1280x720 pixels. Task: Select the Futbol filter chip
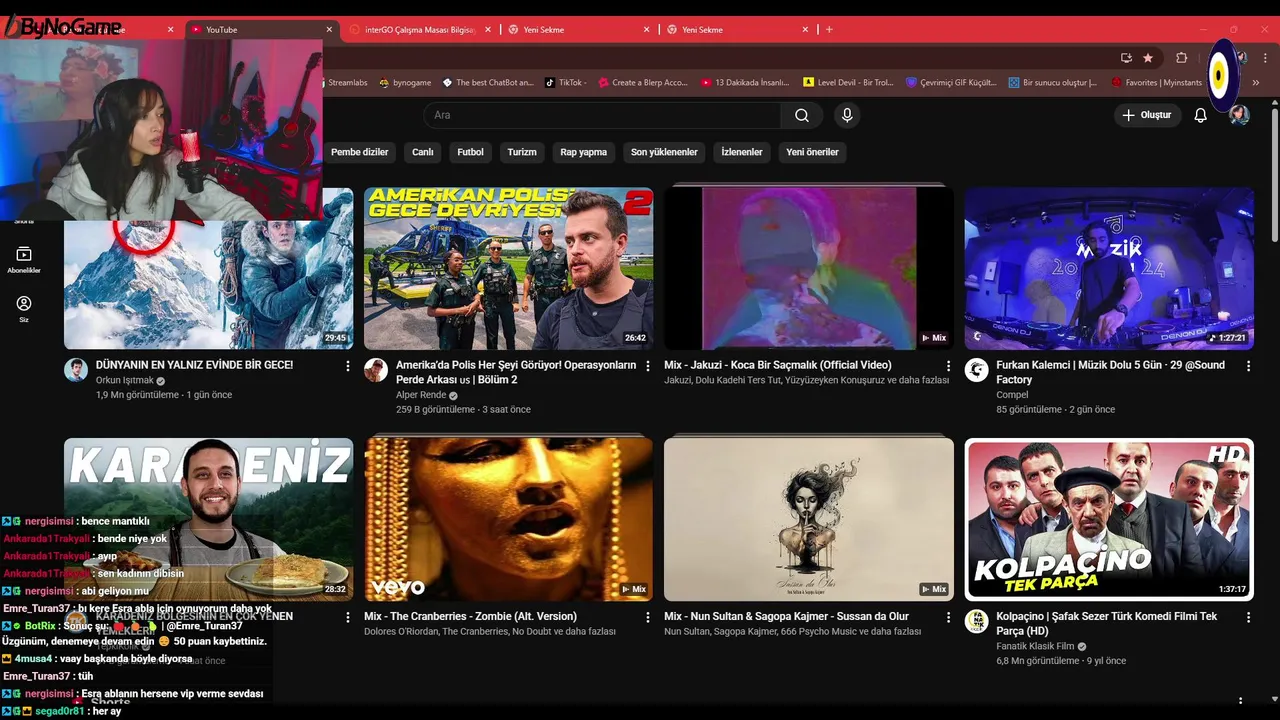pyautogui.click(x=470, y=152)
